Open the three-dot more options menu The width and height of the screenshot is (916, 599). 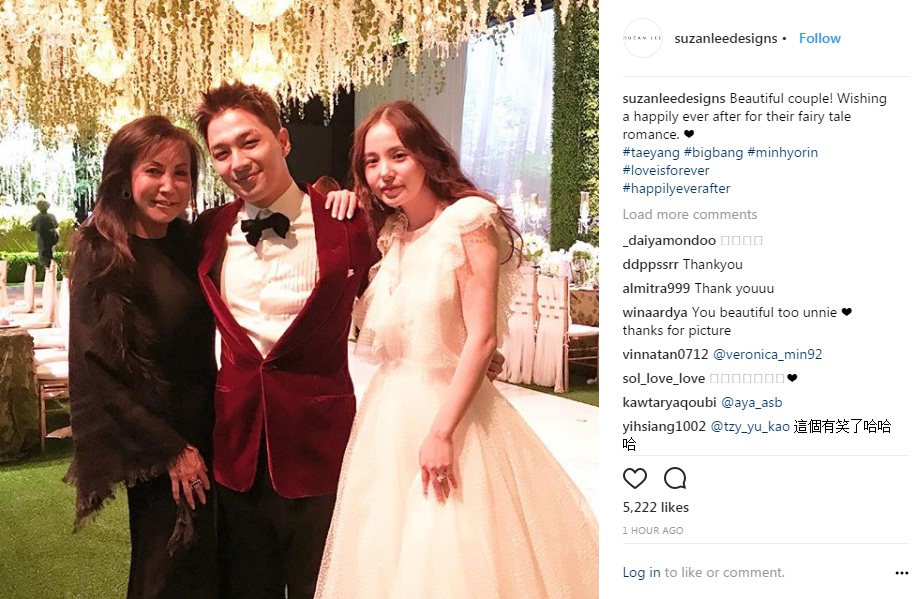click(901, 573)
